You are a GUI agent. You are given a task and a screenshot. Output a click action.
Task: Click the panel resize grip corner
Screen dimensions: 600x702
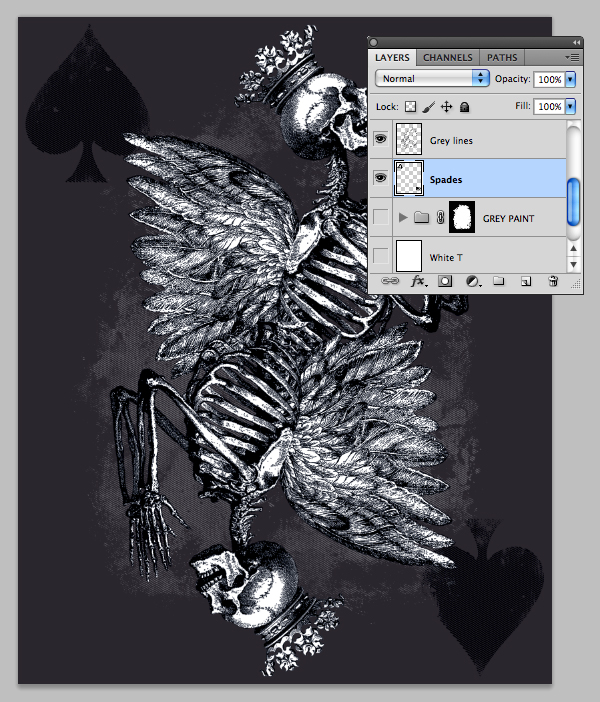click(x=576, y=283)
